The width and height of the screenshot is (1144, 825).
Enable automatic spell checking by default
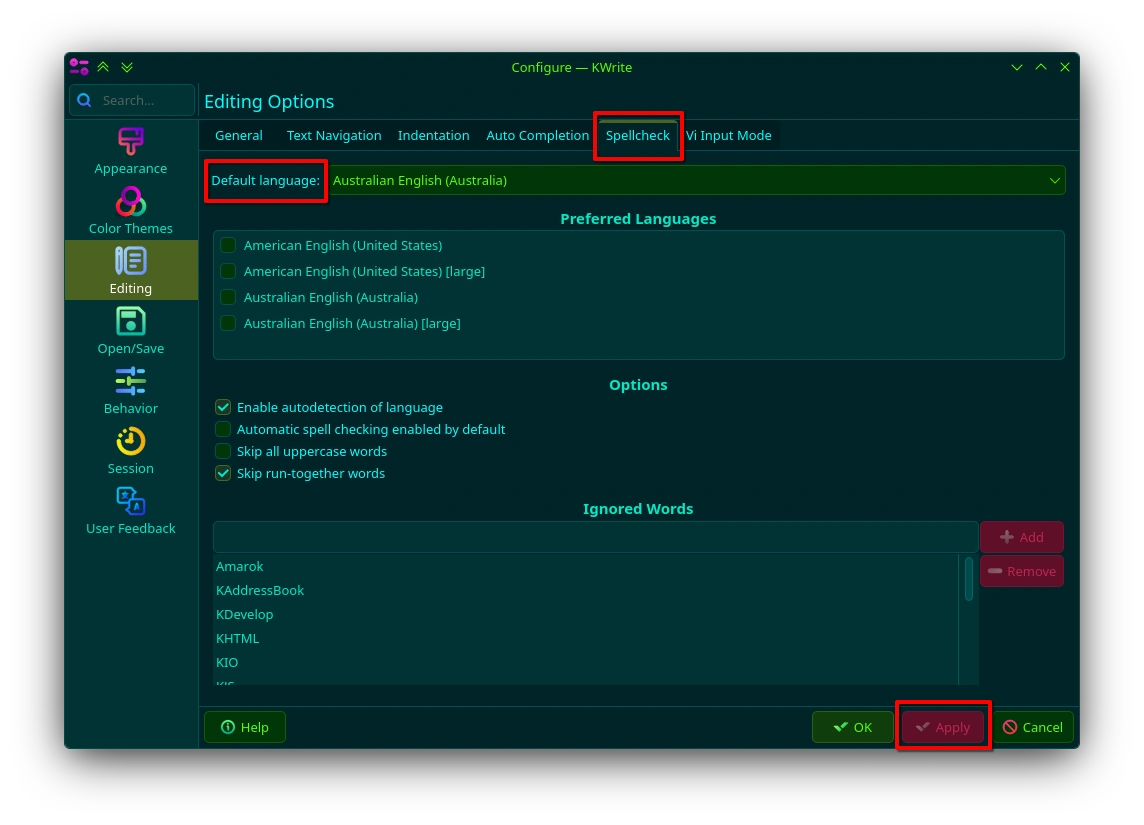(x=223, y=429)
